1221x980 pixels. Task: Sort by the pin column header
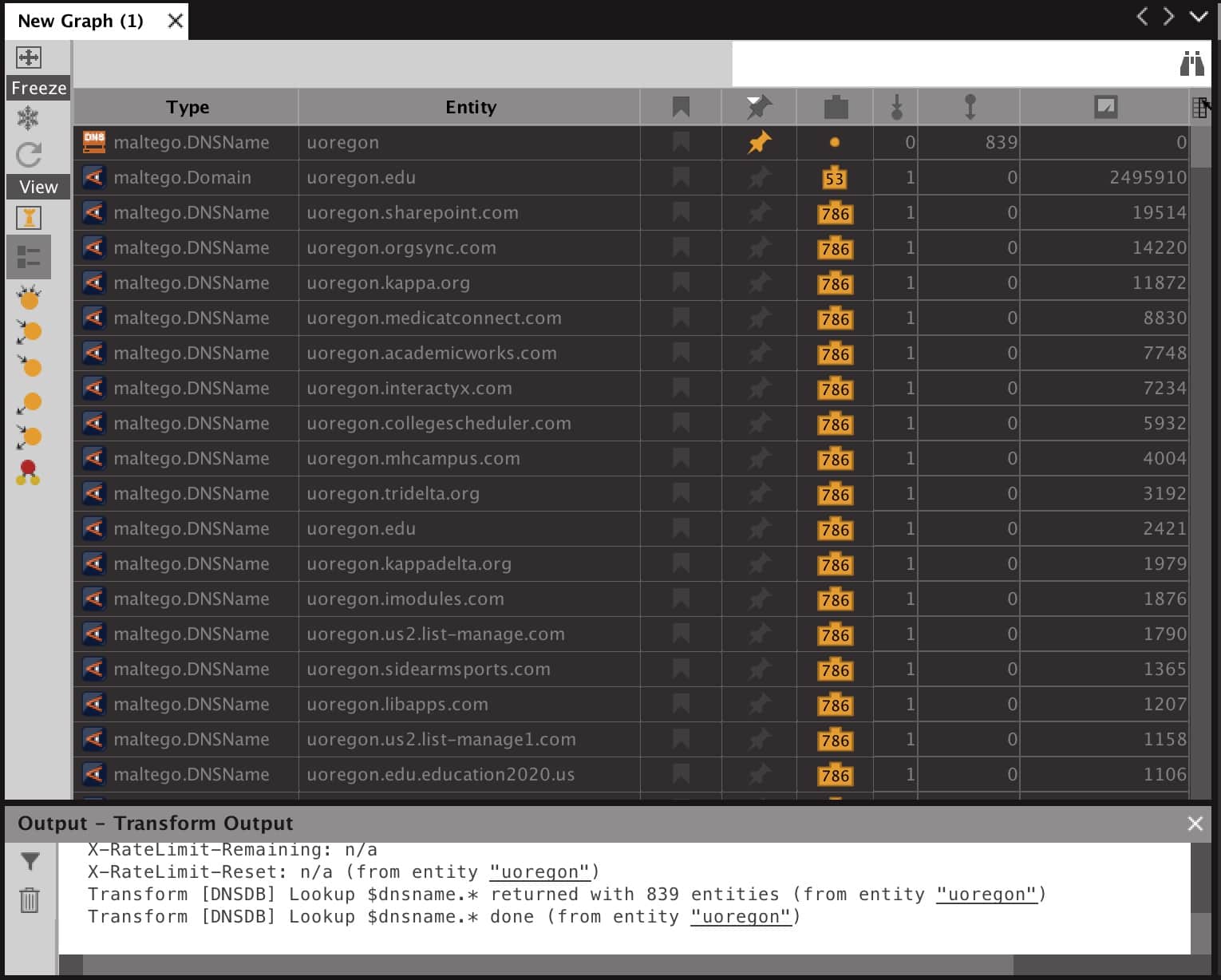coord(759,107)
